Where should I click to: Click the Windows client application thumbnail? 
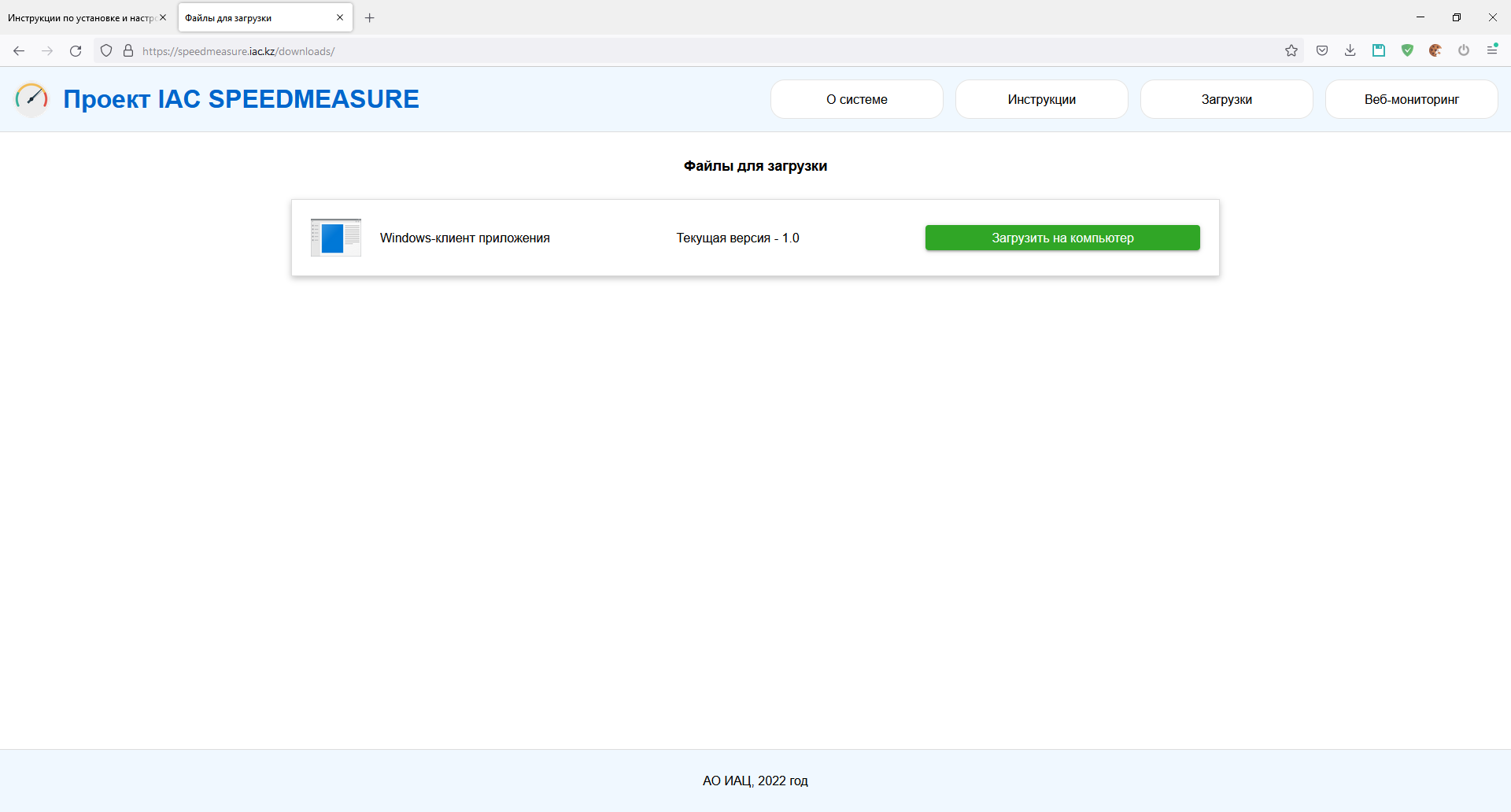click(x=336, y=238)
